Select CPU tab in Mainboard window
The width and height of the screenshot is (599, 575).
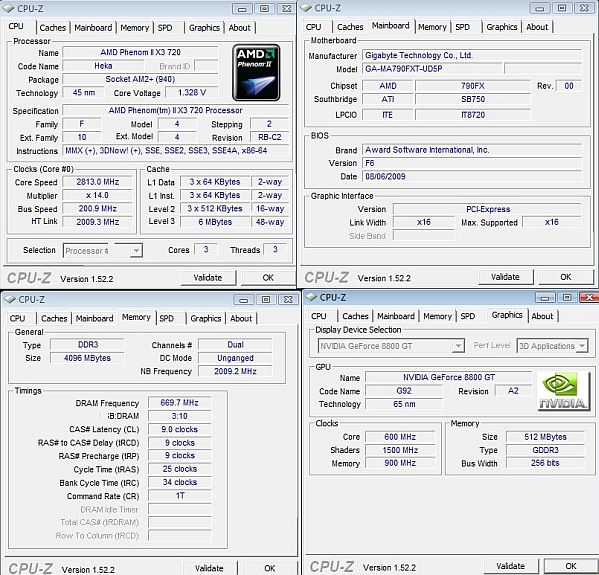tap(314, 27)
